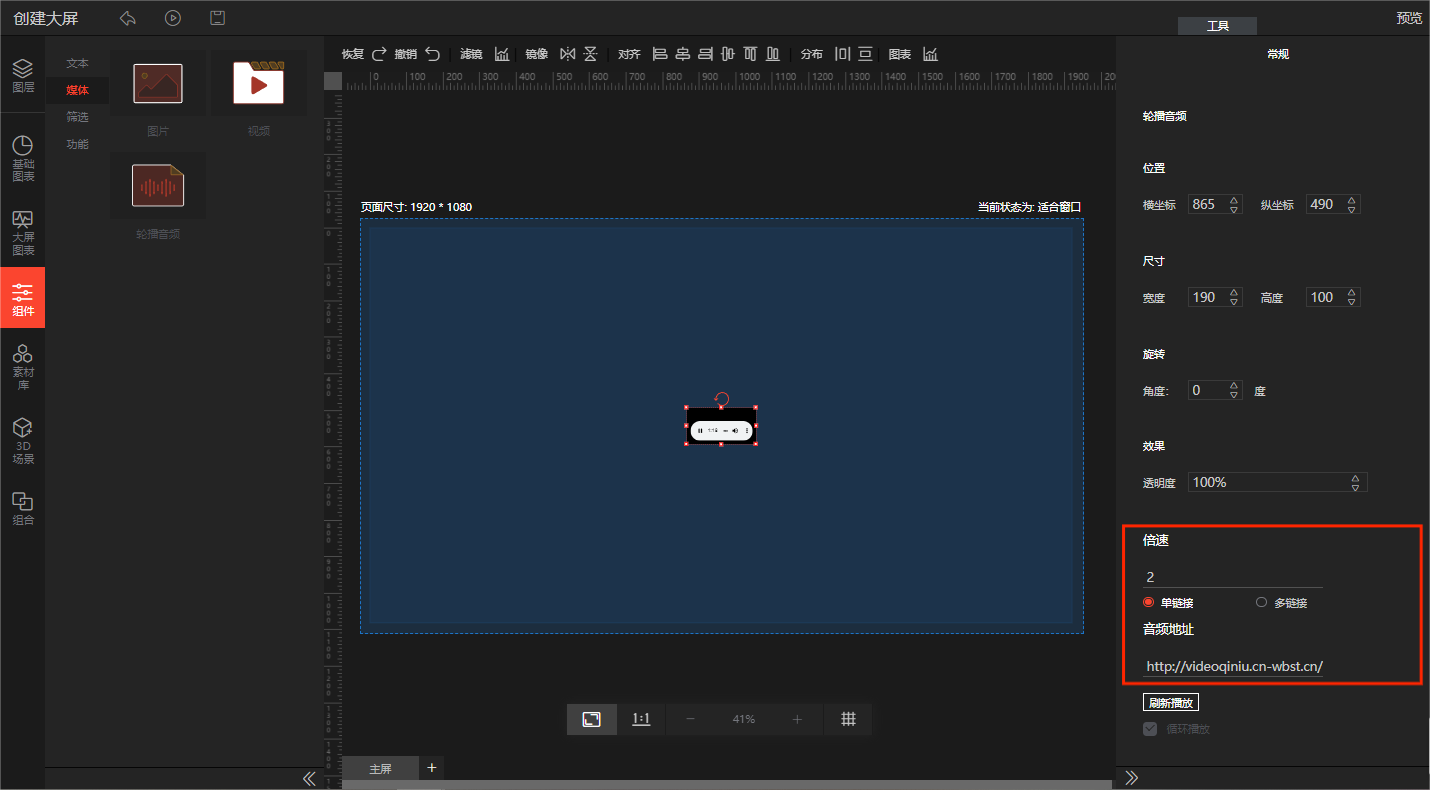Select the 工具 tab in right panel
The image size is (1430, 790).
pos(1217,26)
